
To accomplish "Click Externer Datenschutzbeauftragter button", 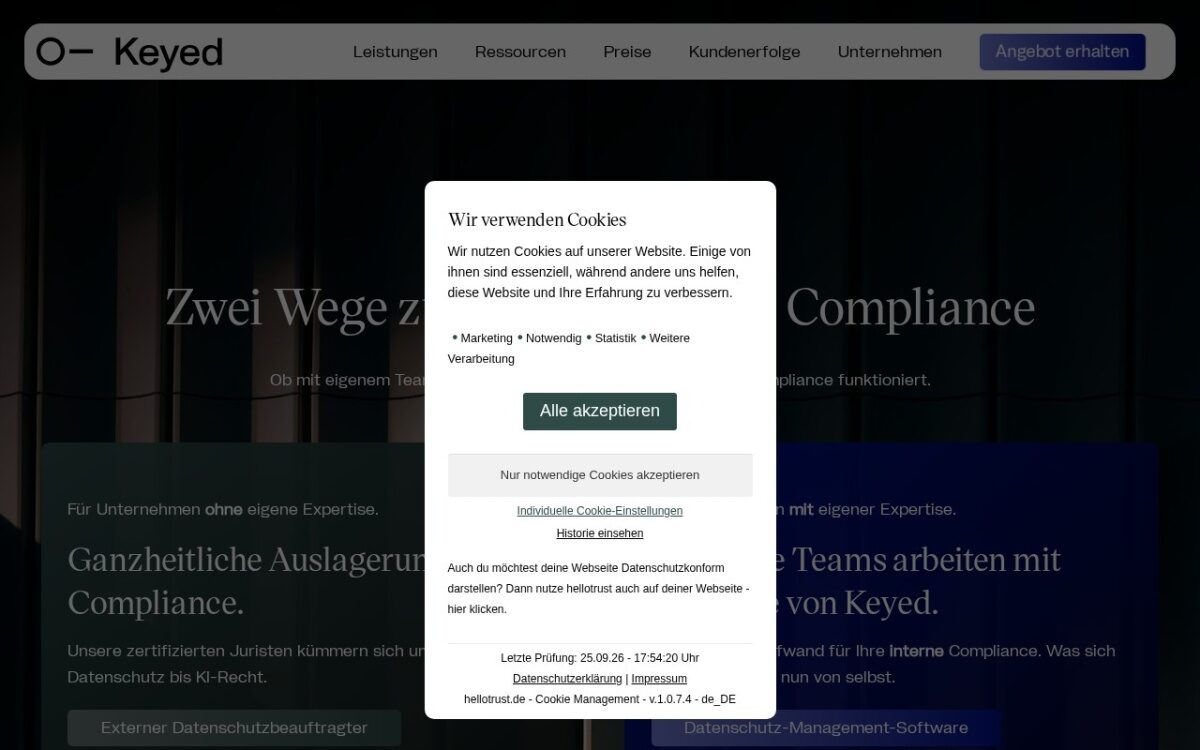I will pos(234,728).
